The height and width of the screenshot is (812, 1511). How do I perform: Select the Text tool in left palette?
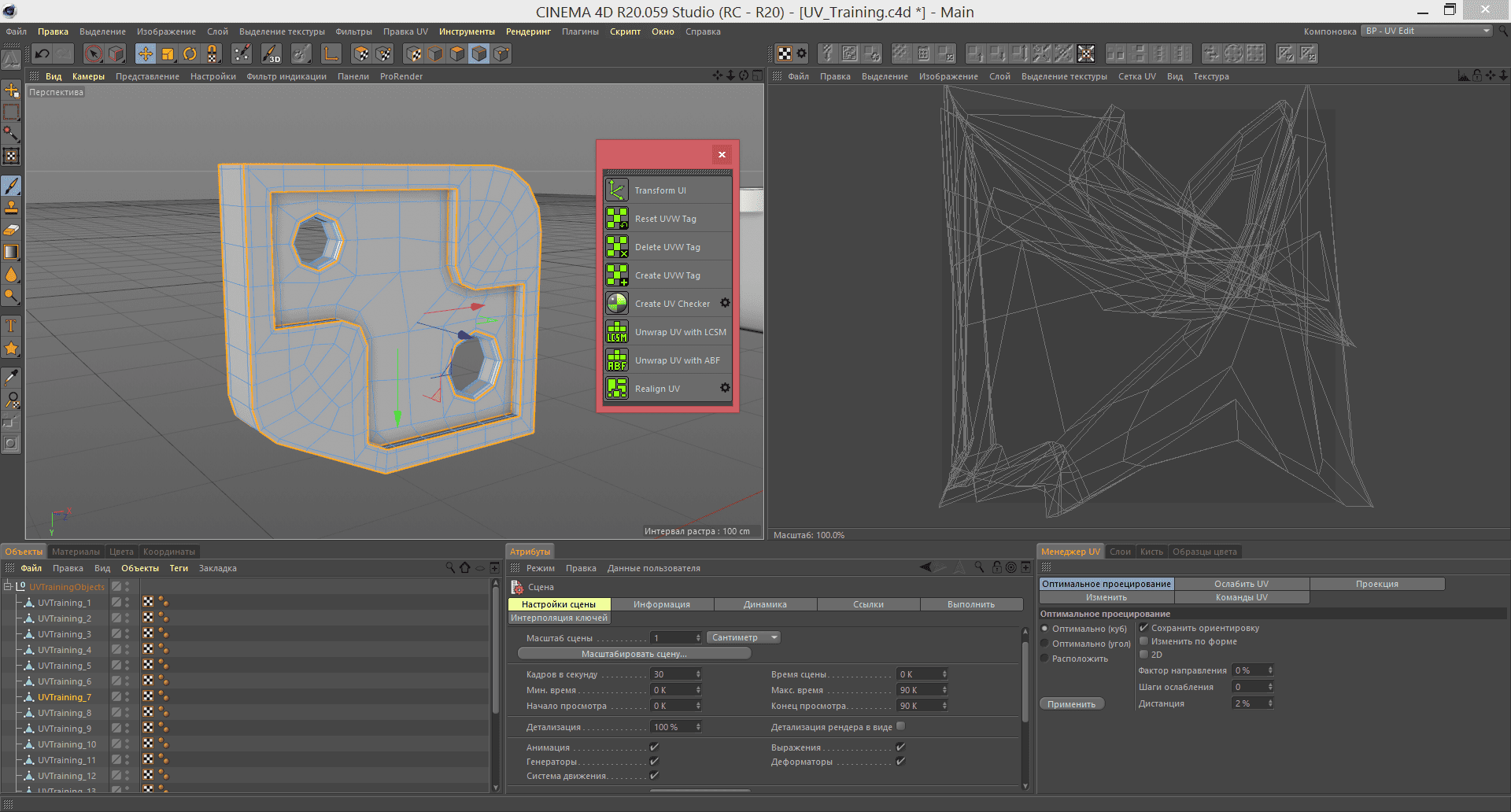point(11,326)
